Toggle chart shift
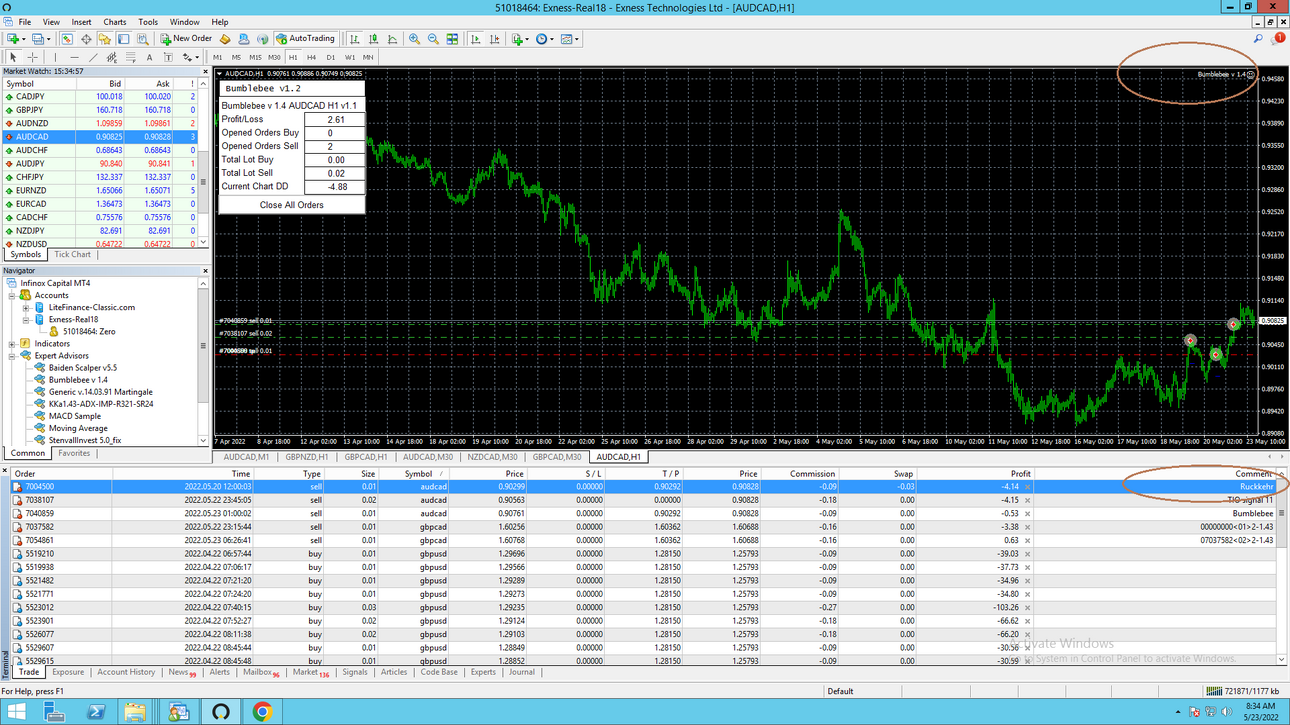The image size is (1290, 725). 494,39
